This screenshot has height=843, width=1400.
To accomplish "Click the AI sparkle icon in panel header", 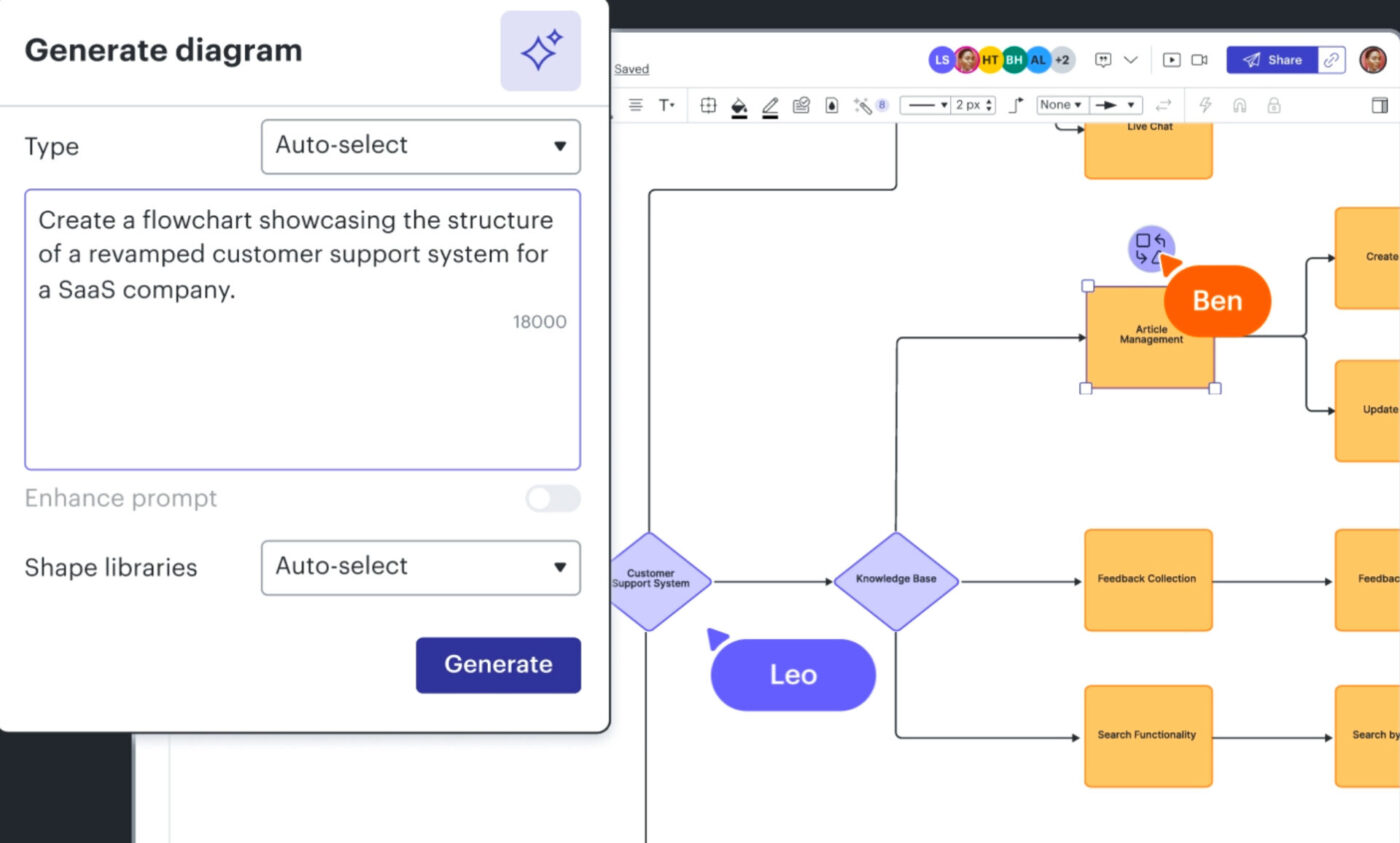I will coord(540,51).
